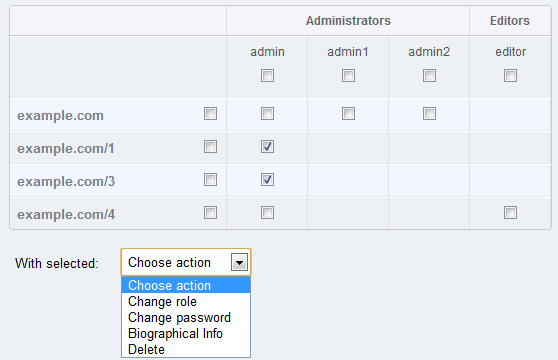Check admin2 on example.com row
The height and width of the screenshot is (360, 558).
click(x=430, y=114)
